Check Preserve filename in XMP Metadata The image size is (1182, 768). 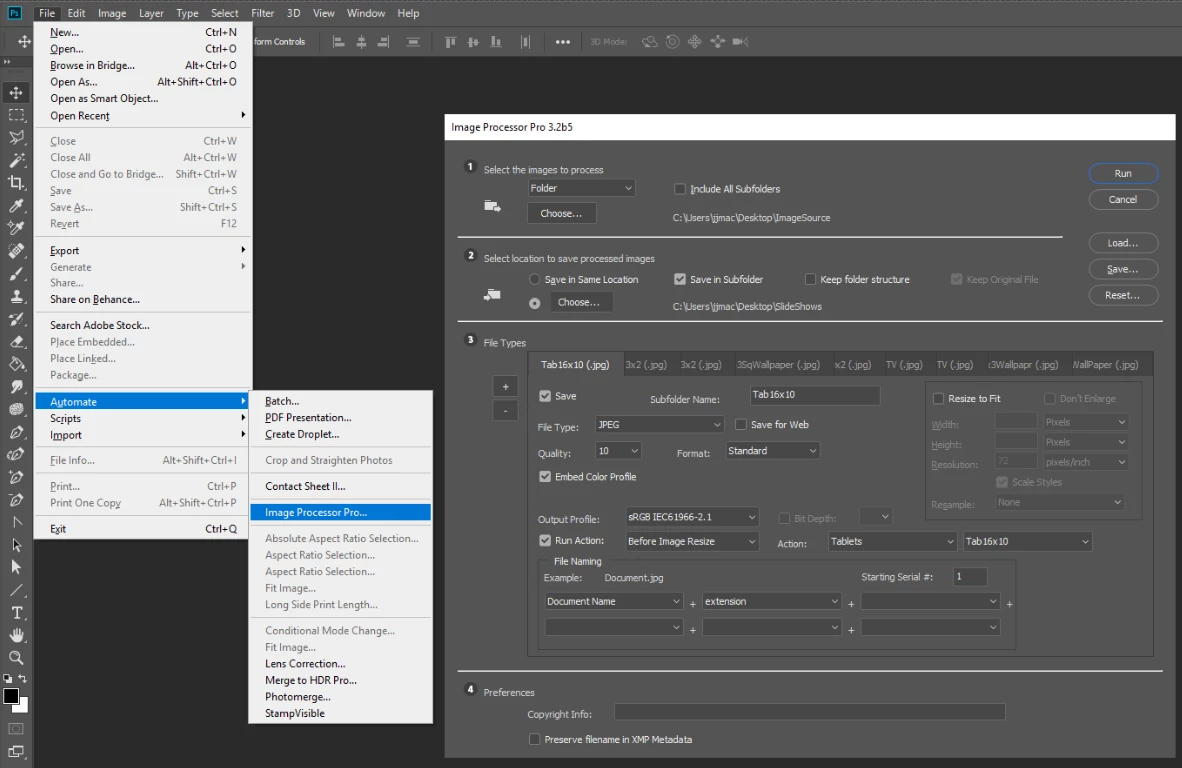coord(534,739)
